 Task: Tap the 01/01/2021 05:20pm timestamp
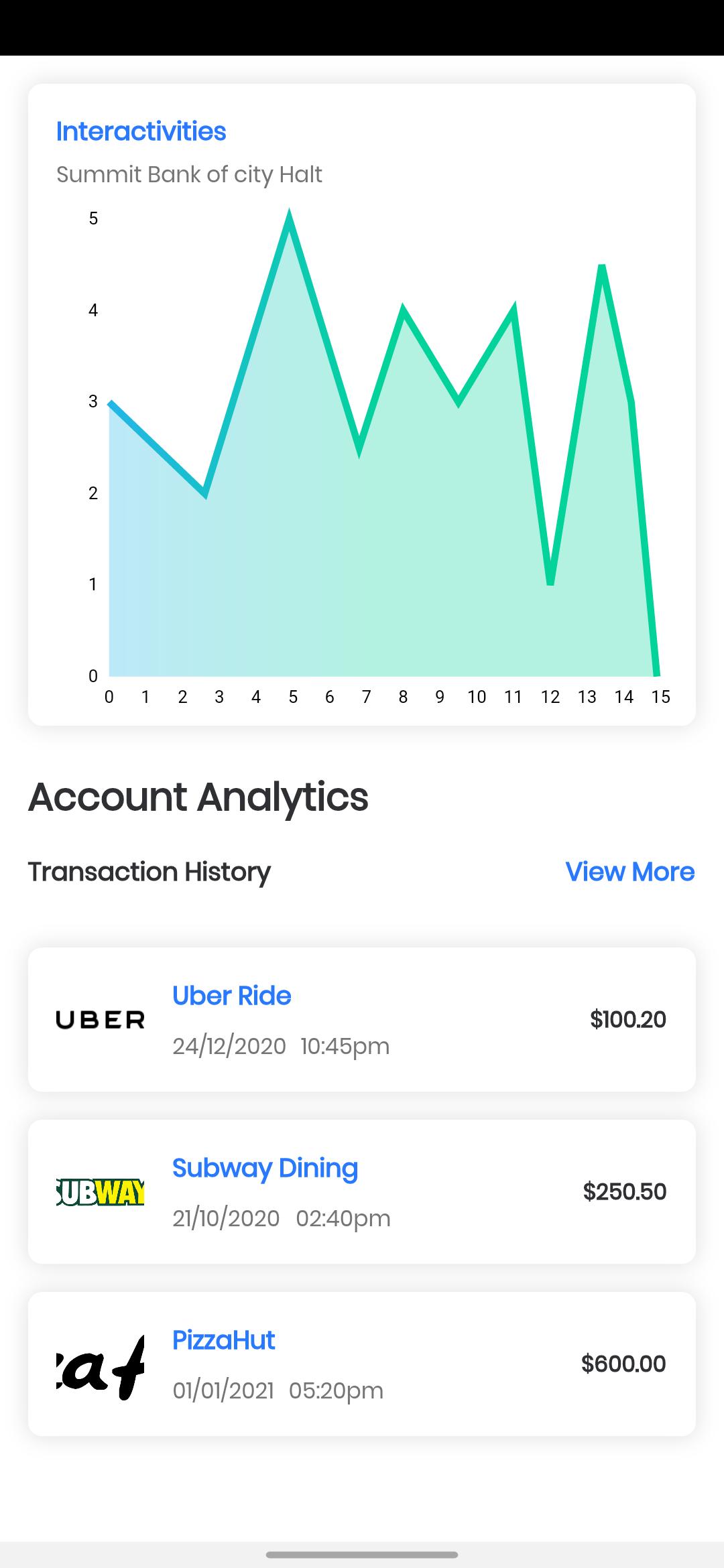278,1390
